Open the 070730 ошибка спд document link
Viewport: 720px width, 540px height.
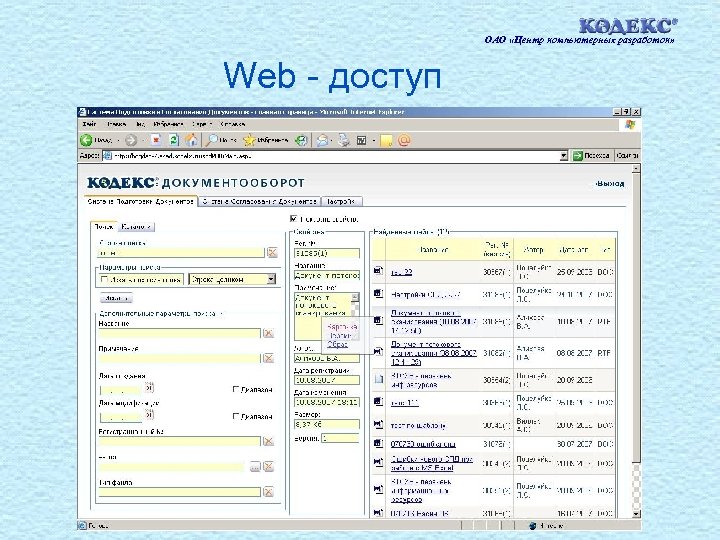coord(423,444)
